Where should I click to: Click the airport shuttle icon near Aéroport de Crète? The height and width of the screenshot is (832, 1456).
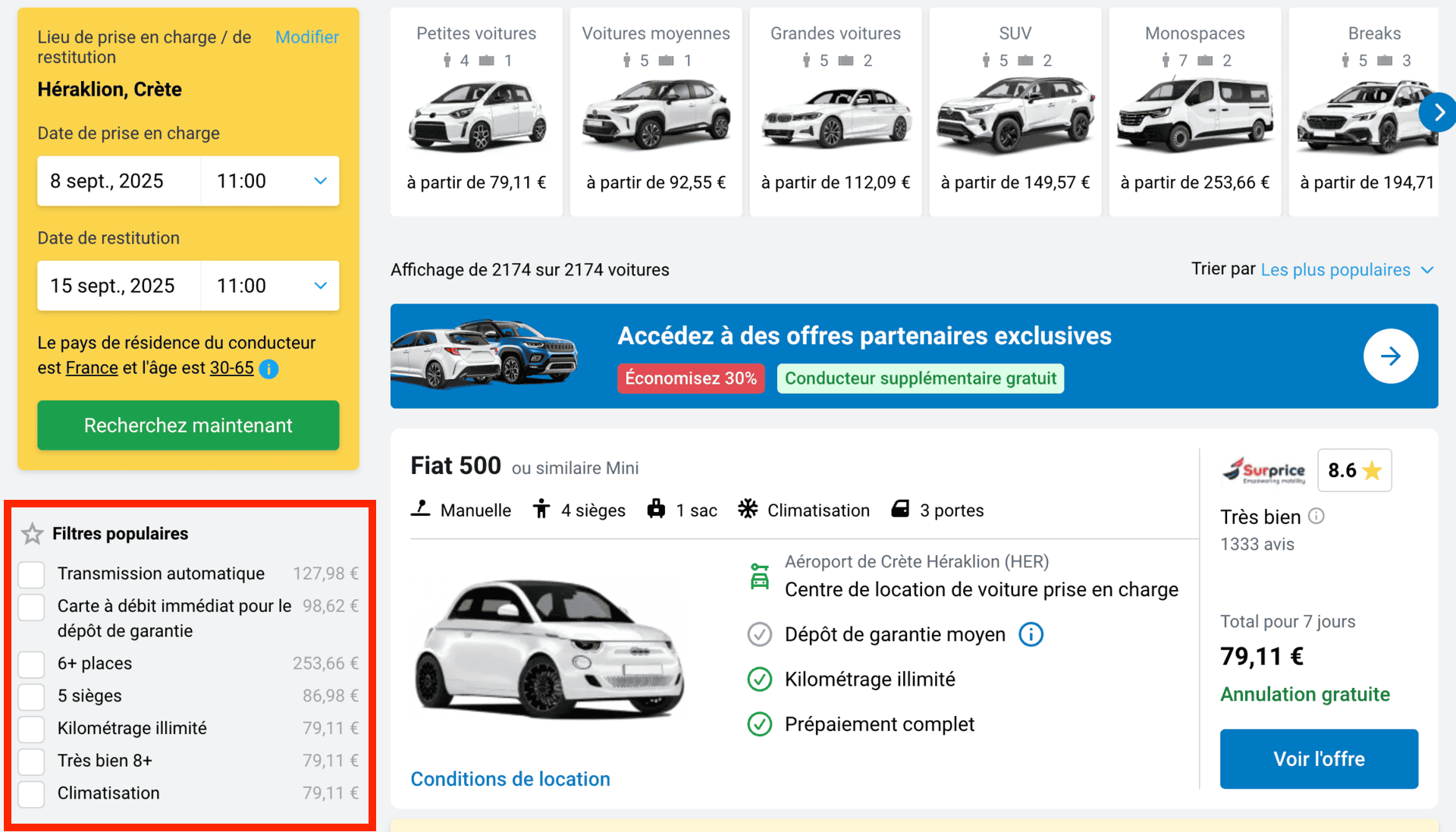[759, 576]
